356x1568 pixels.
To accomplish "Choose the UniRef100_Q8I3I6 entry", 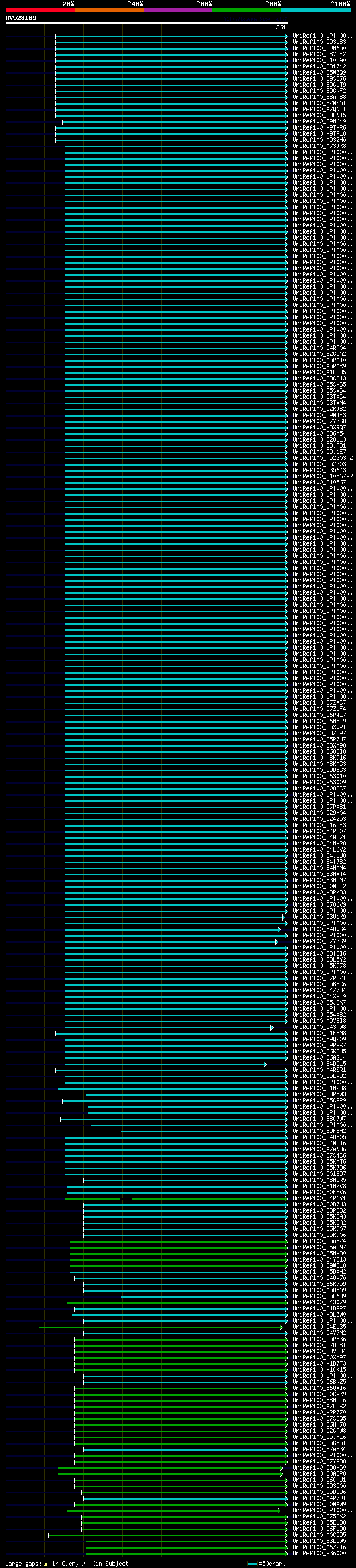I will pos(319,954).
